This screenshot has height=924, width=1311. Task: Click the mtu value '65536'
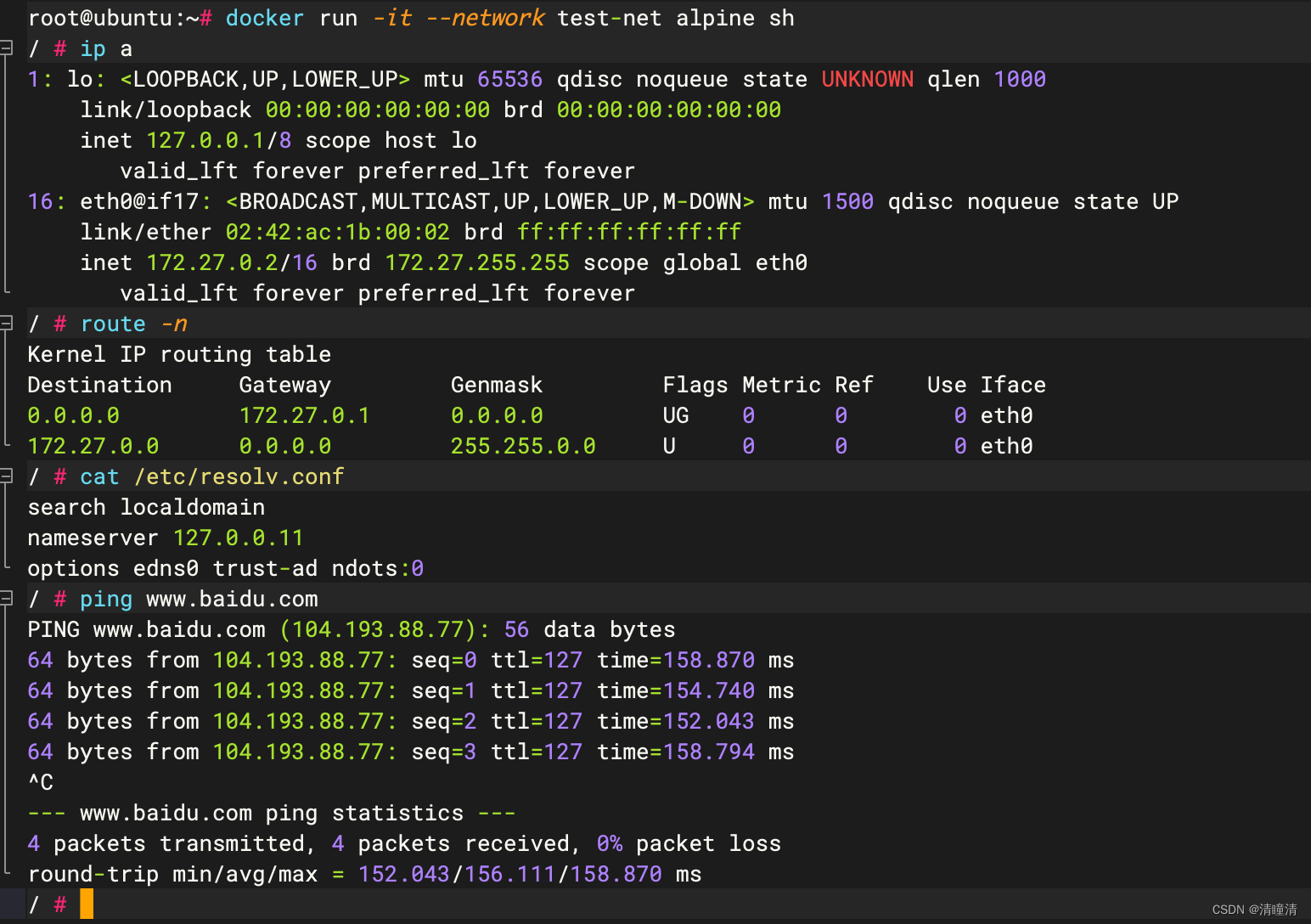pos(509,79)
